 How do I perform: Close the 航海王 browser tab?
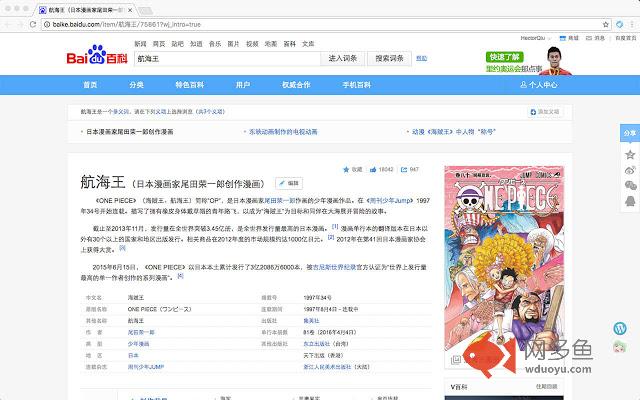(x=130, y=10)
